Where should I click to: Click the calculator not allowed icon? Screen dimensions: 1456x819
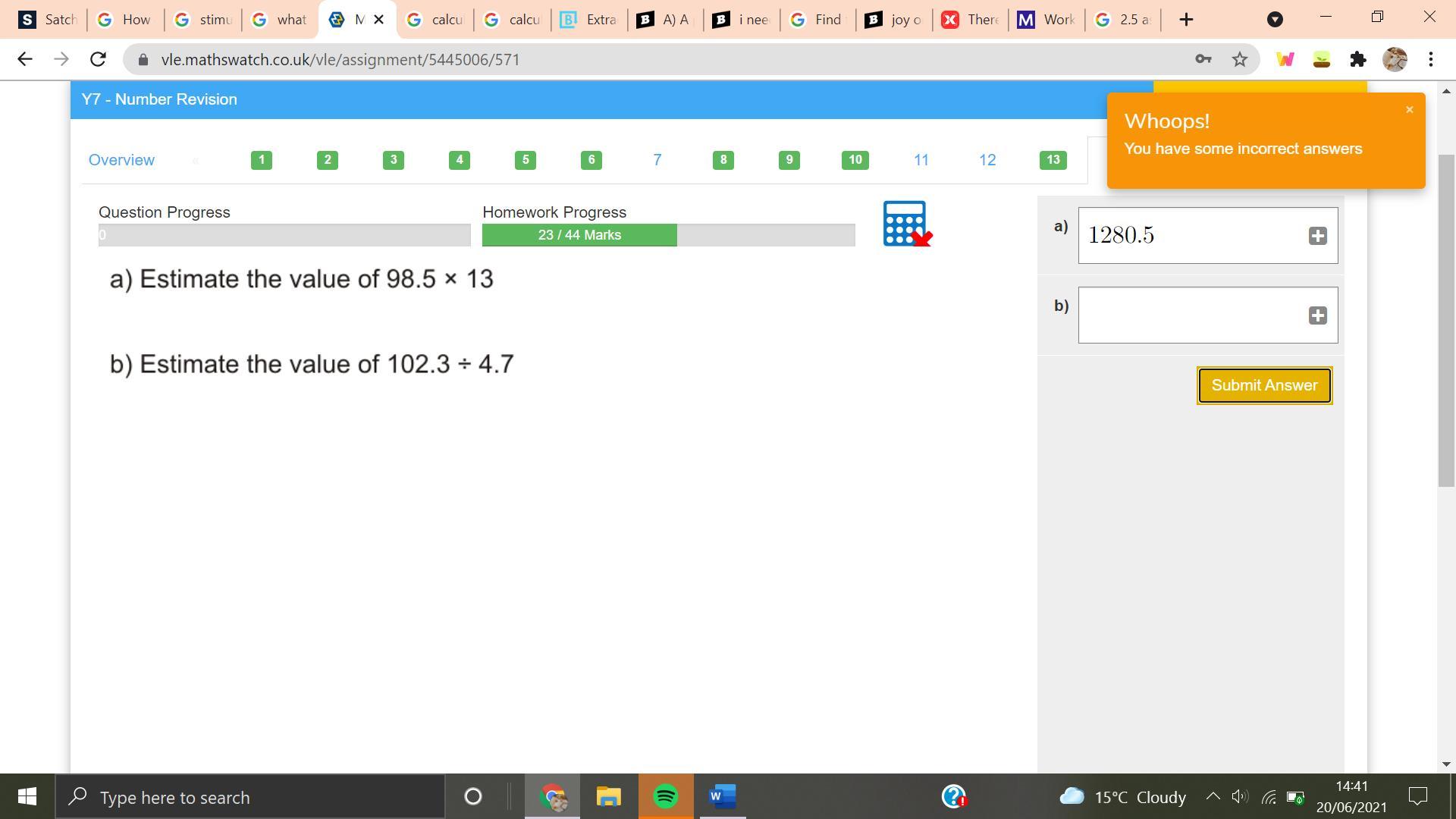[x=906, y=224]
